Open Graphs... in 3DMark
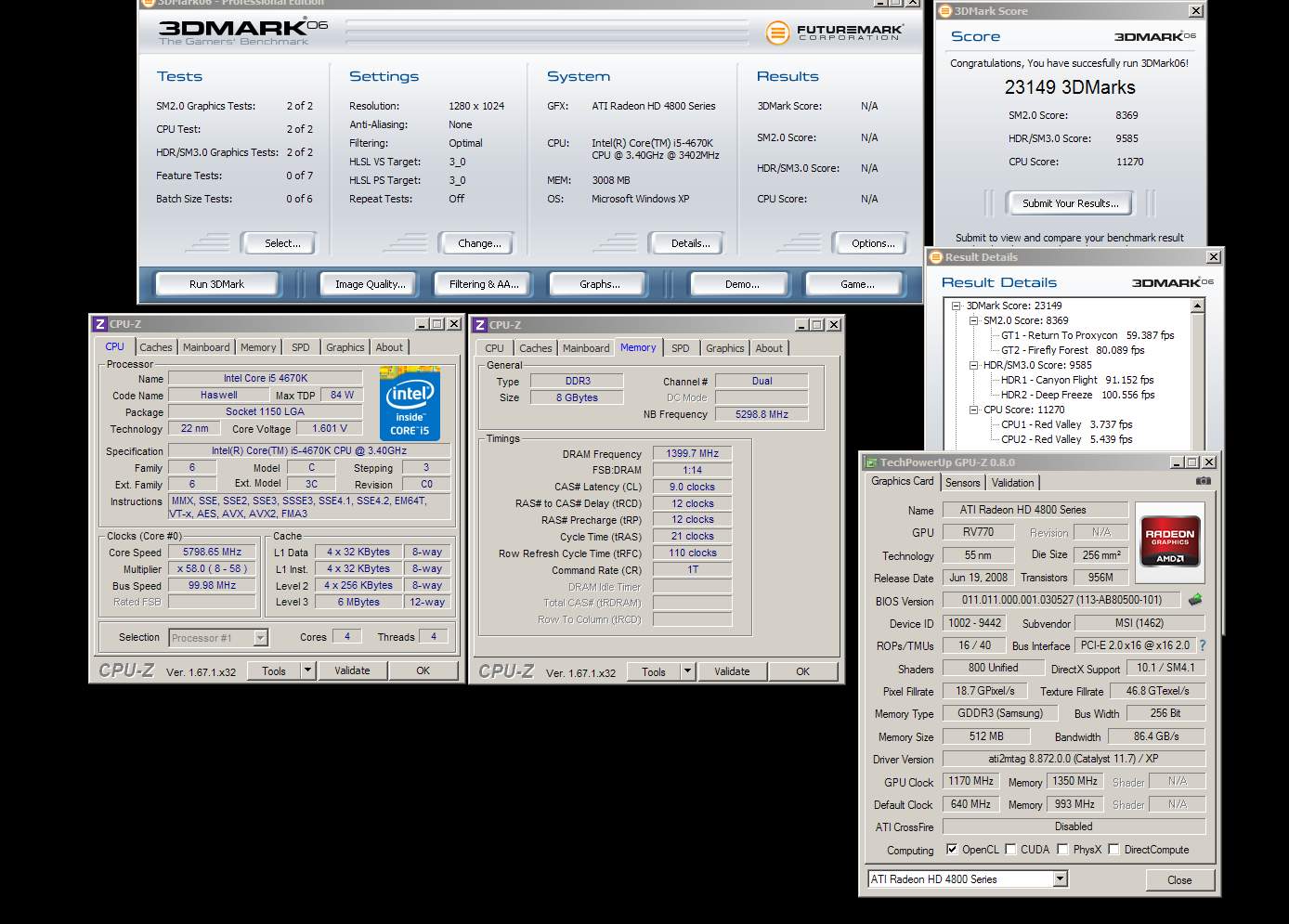Viewport: 1289px width, 924px height. (599, 284)
